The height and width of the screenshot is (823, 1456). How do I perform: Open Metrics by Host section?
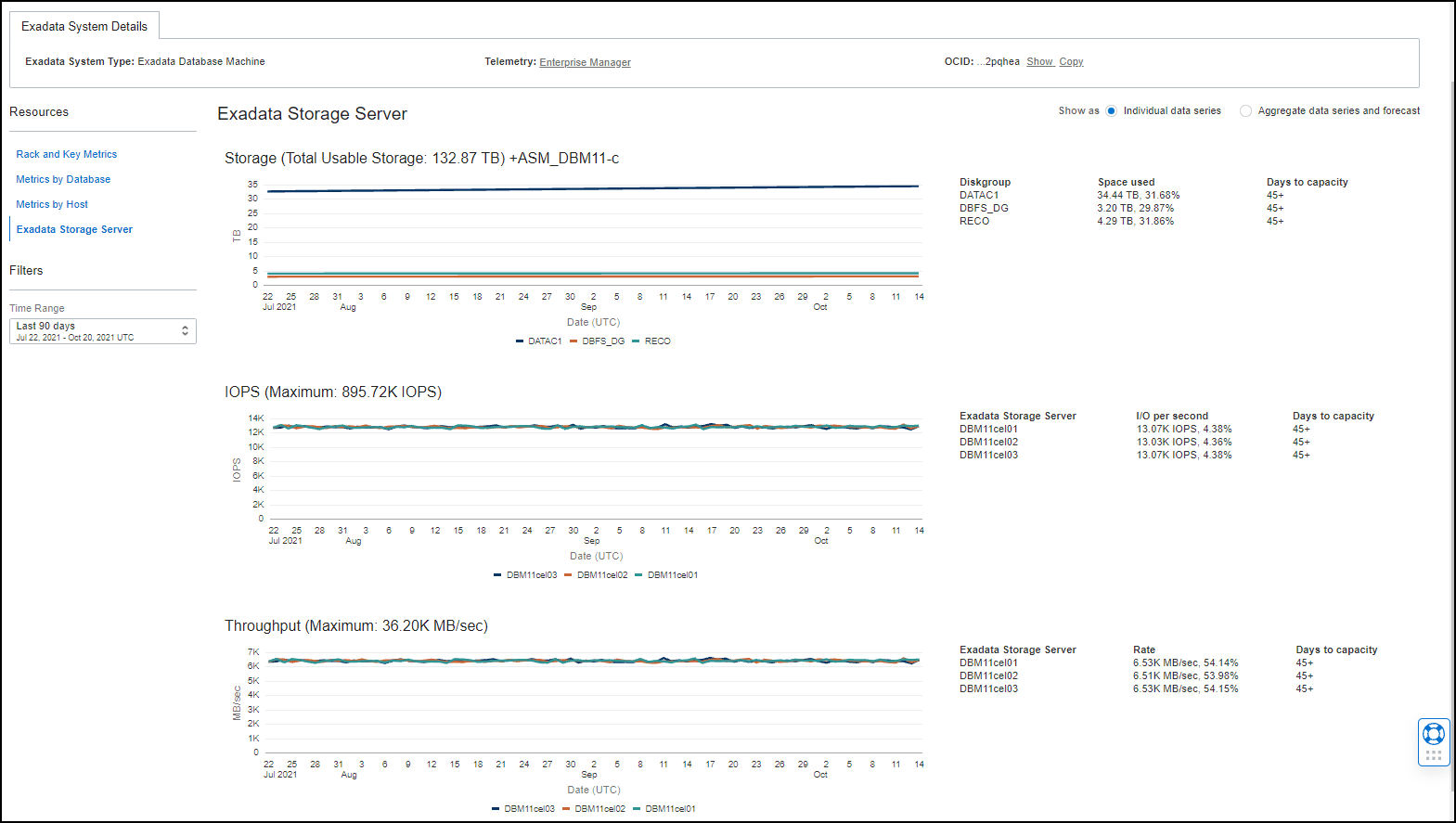coord(52,204)
